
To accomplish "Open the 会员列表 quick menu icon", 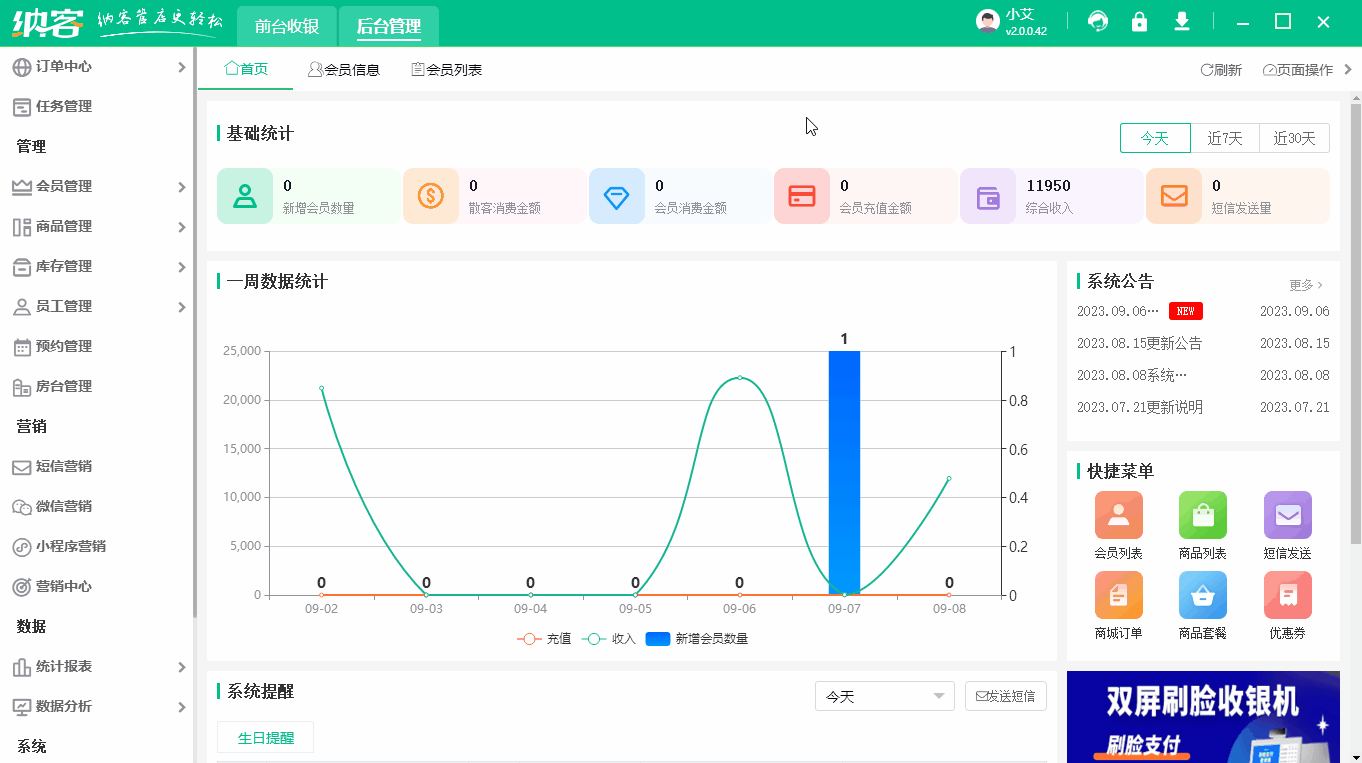I will point(1118,516).
